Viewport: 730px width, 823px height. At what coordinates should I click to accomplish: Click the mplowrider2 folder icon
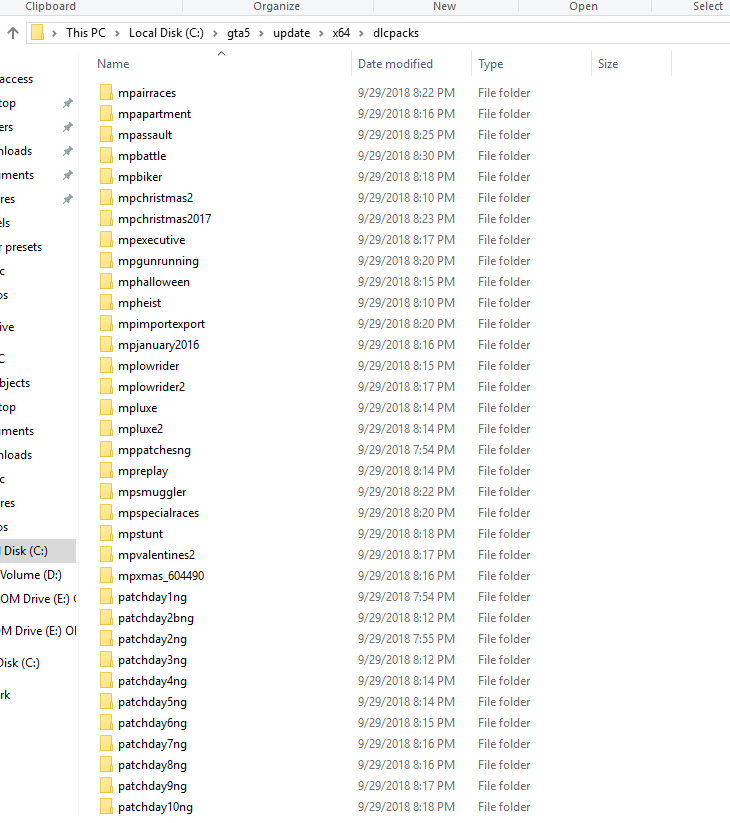point(106,386)
